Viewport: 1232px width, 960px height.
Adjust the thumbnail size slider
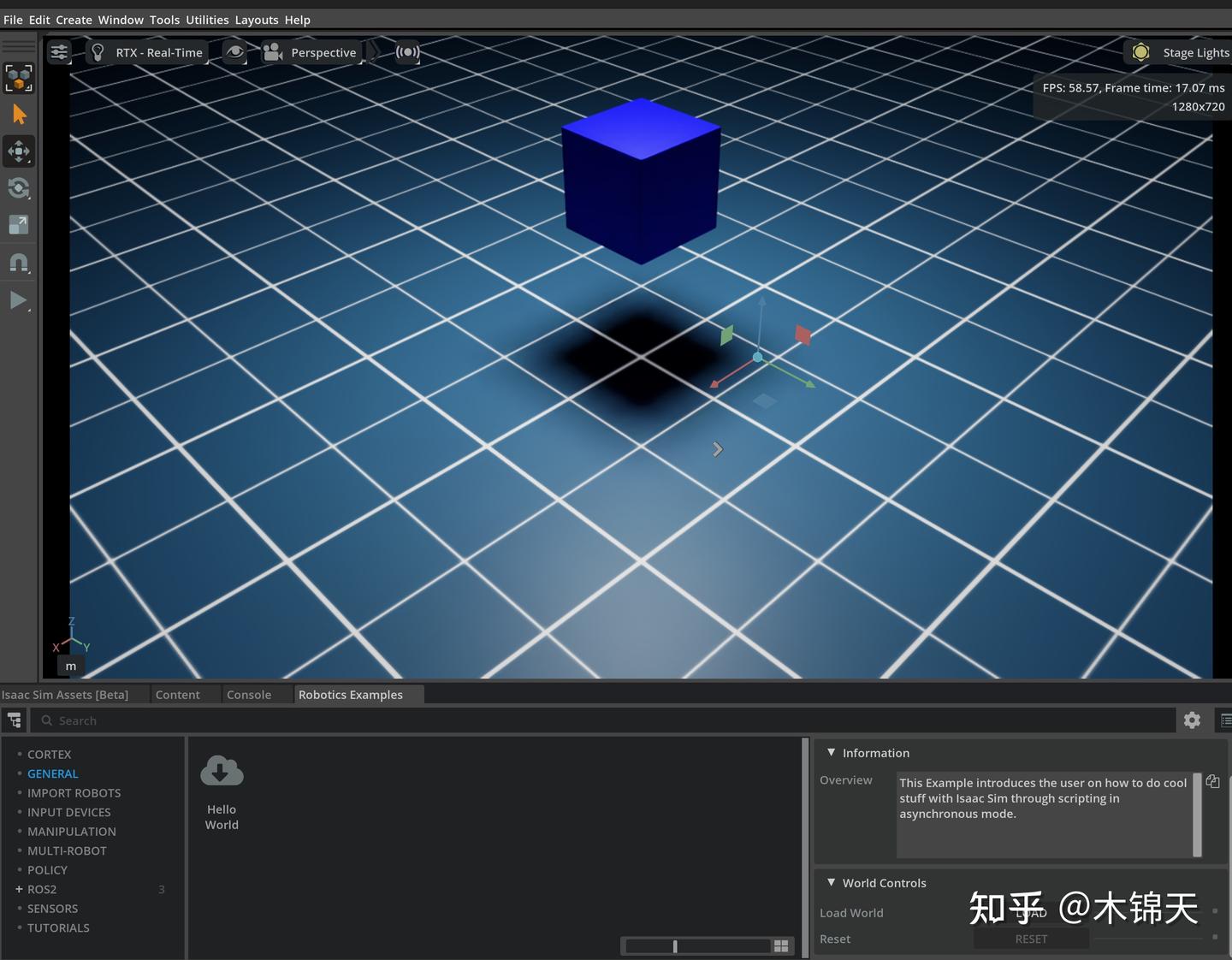[x=675, y=945]
